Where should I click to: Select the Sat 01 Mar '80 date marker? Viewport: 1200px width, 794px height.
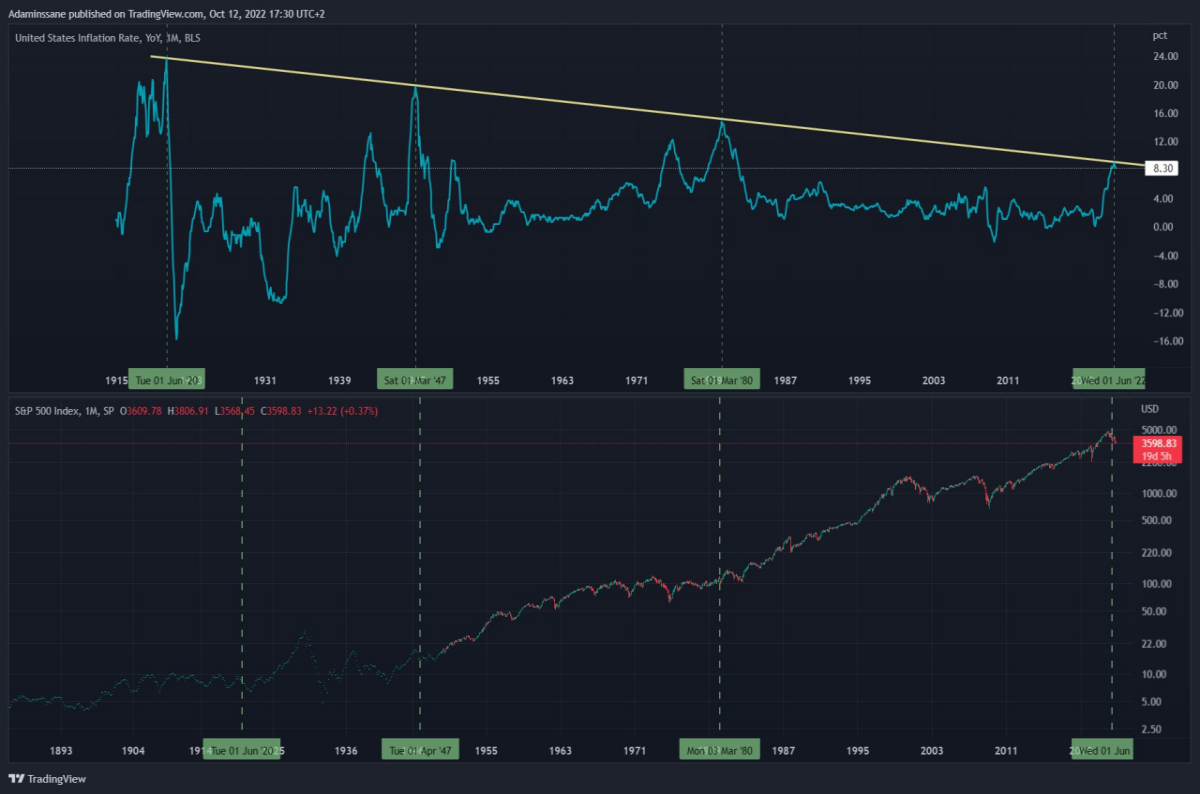coord(722,380)
